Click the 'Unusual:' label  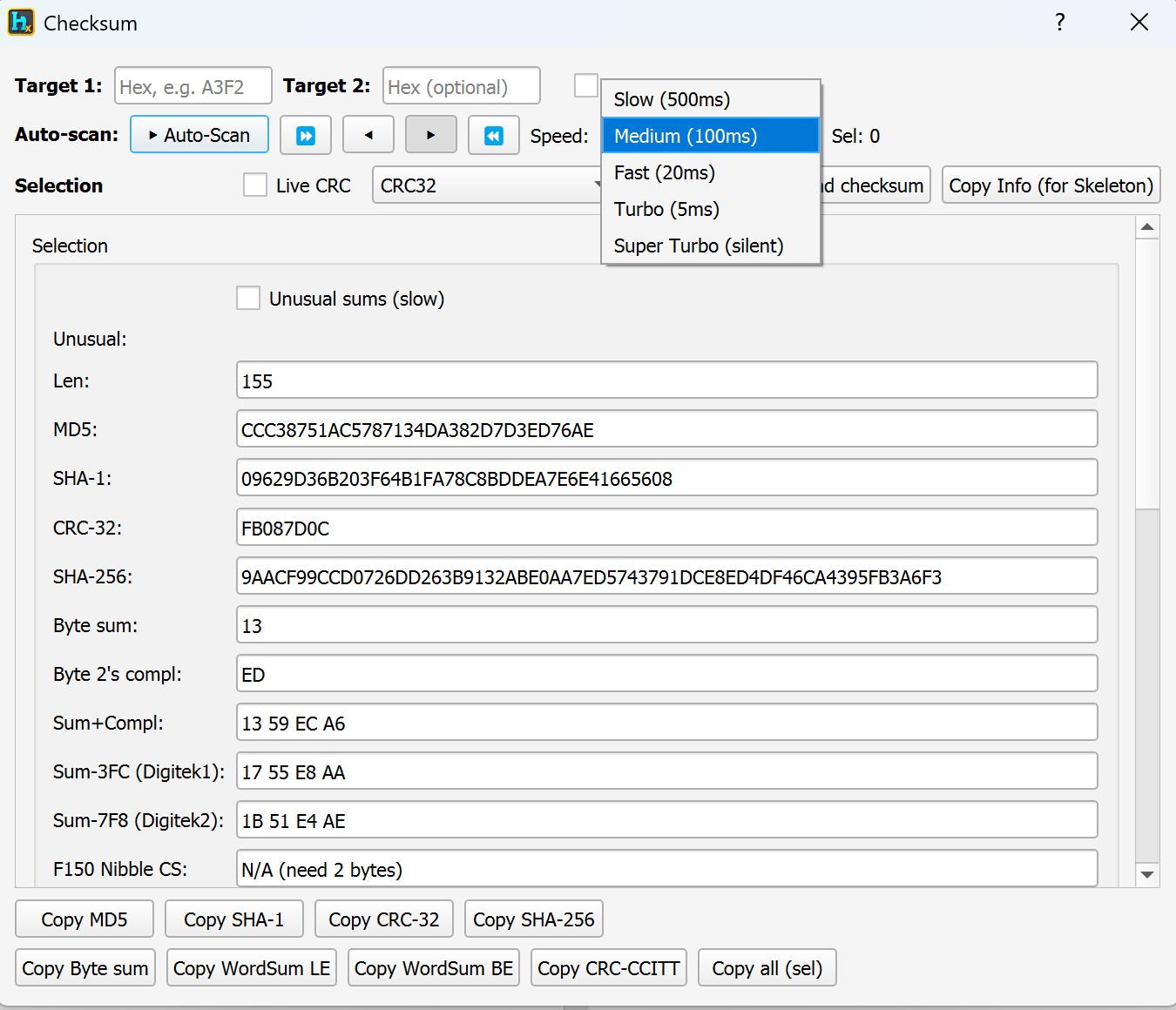[90, 339]
